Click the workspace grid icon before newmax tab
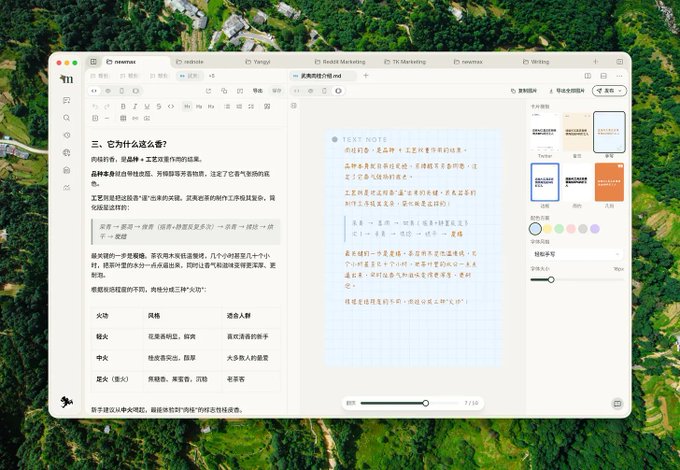 click(x=93, y=62)
